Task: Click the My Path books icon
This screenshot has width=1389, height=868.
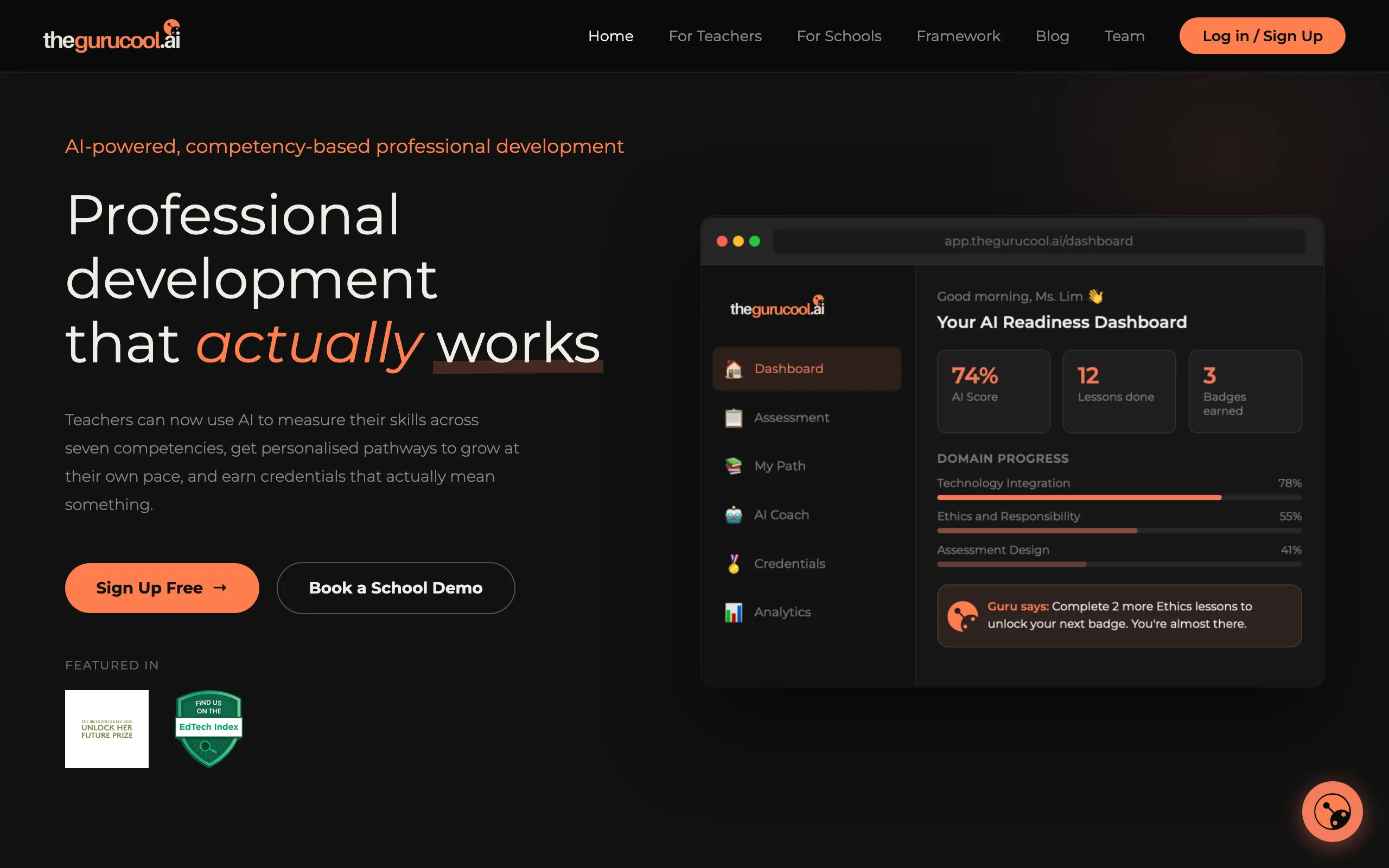Action: point(734,465)
